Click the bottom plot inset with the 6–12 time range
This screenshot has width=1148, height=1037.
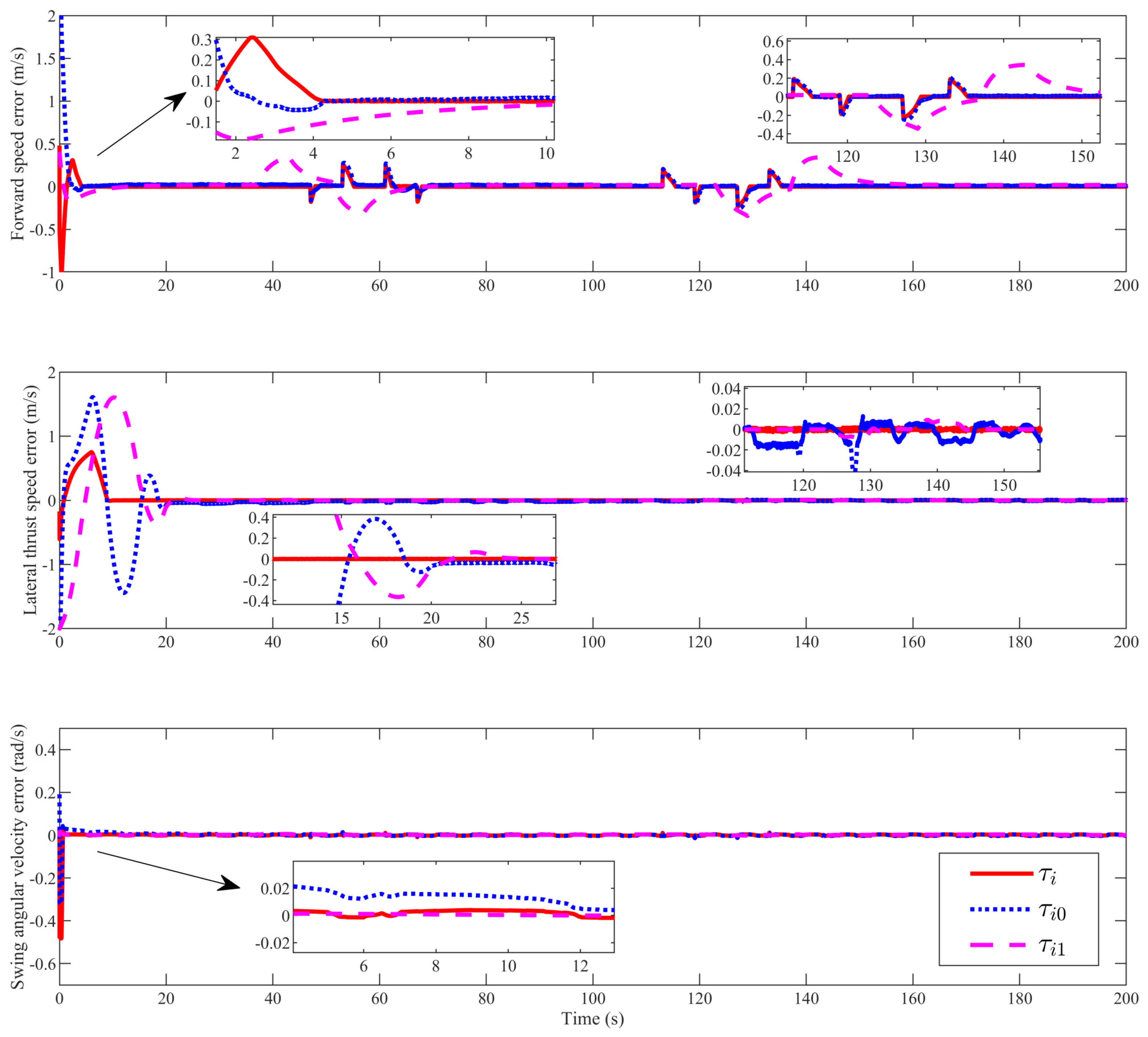[x=453, y=907]
